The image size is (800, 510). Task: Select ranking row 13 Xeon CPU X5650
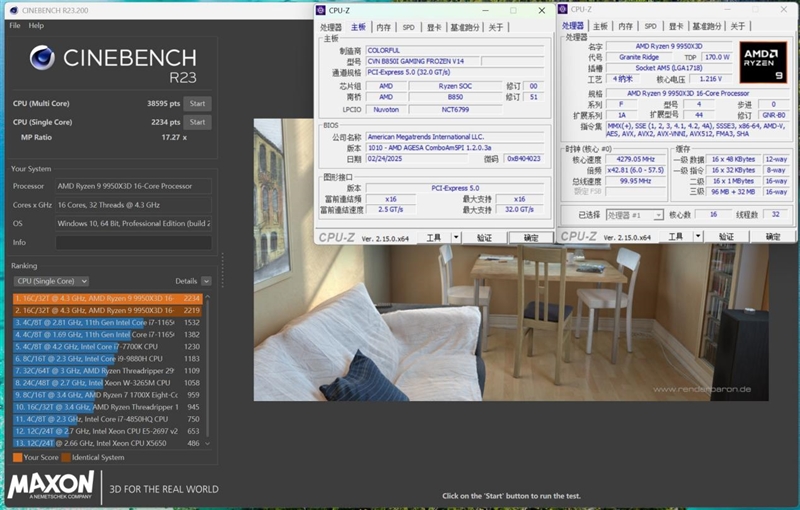click(108, 443)
